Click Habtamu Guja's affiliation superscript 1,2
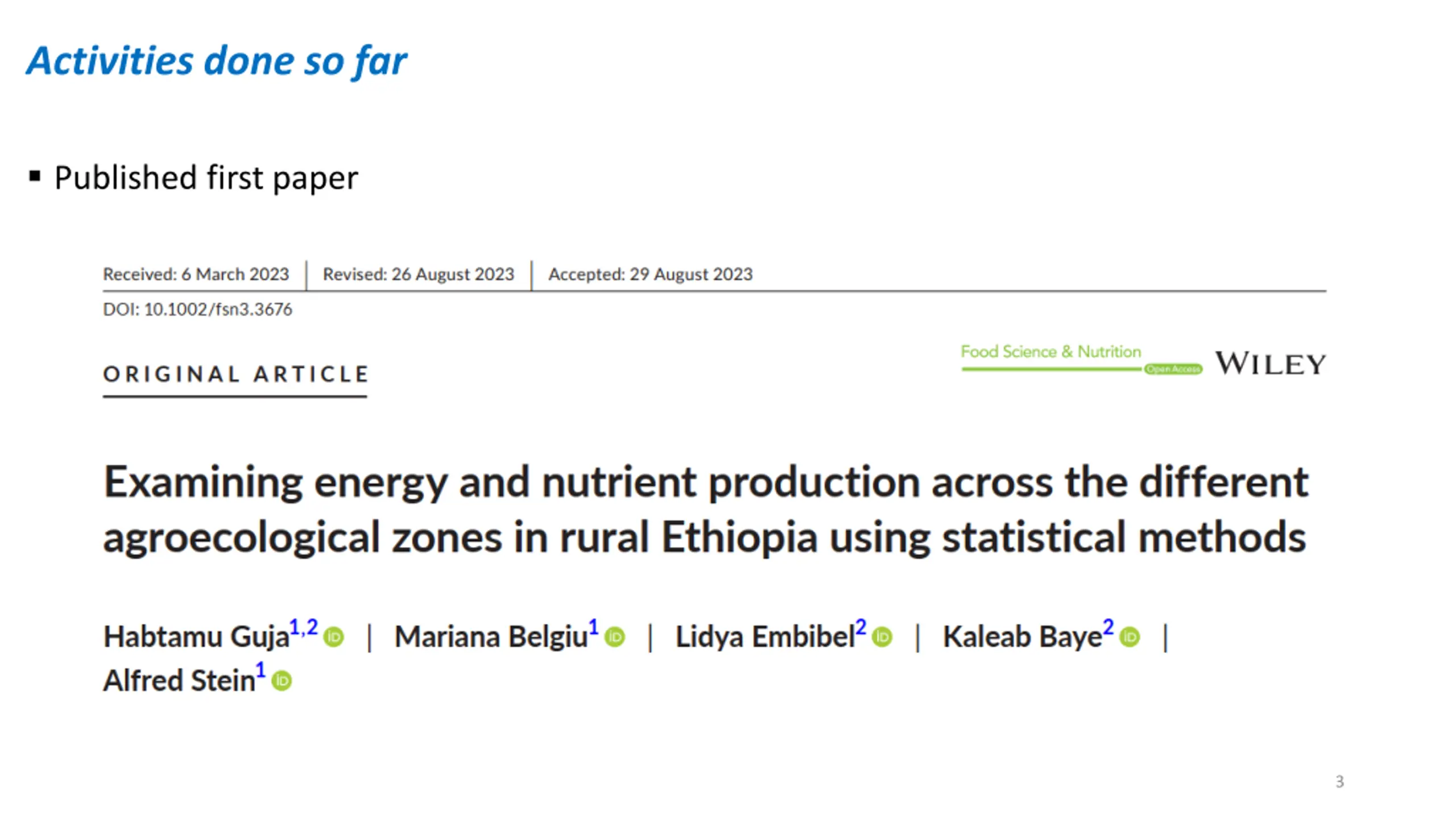The height and width of the screenshot is (819, 1456). (304, 627)
